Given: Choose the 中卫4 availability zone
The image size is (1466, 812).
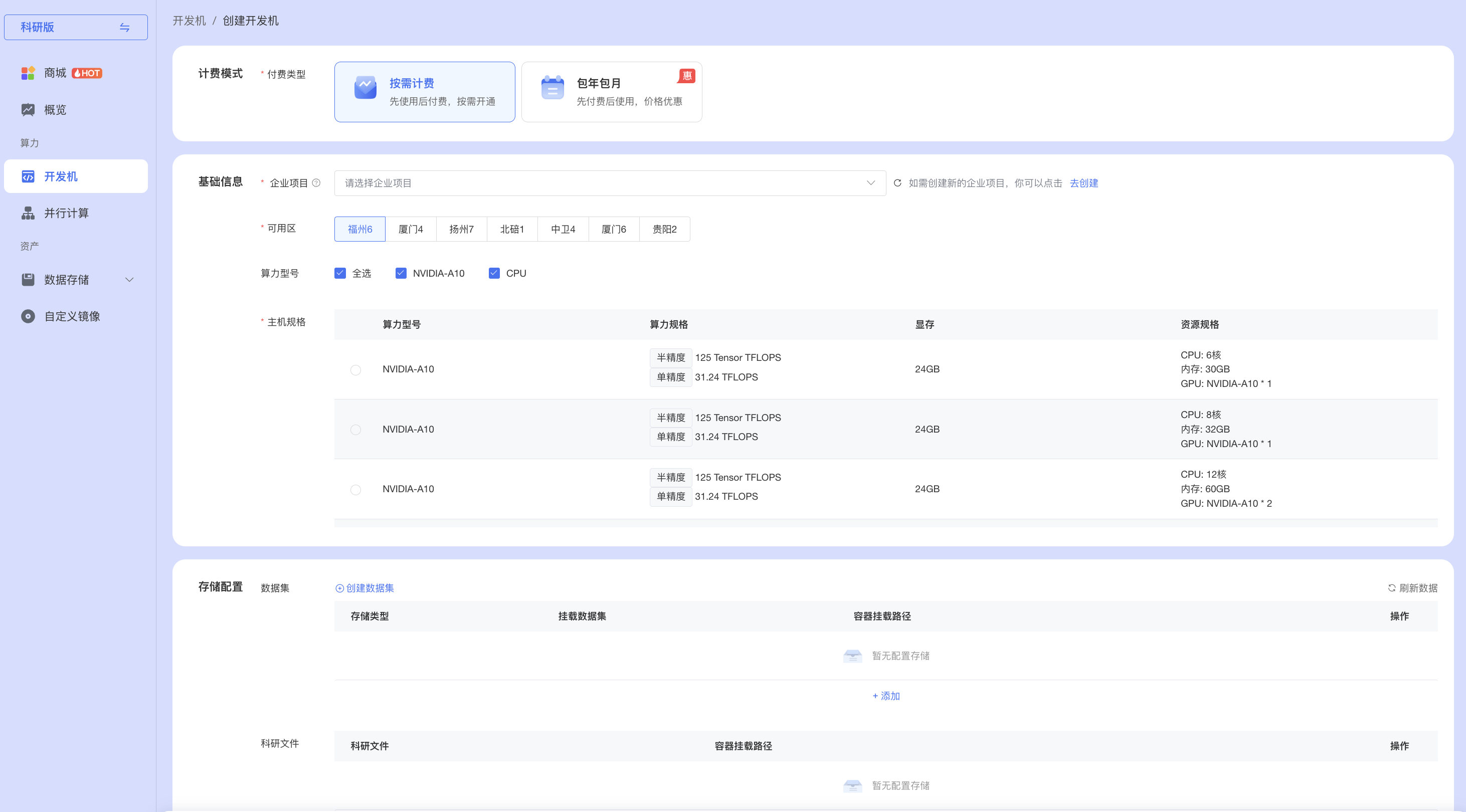Looking at the screenshot, I should coord(563,229).
